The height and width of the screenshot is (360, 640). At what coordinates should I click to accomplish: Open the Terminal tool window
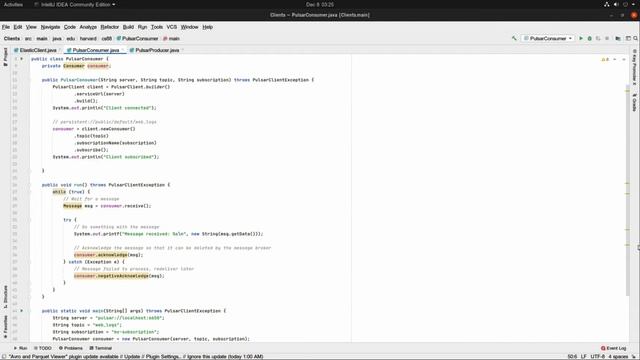[100, 348]
